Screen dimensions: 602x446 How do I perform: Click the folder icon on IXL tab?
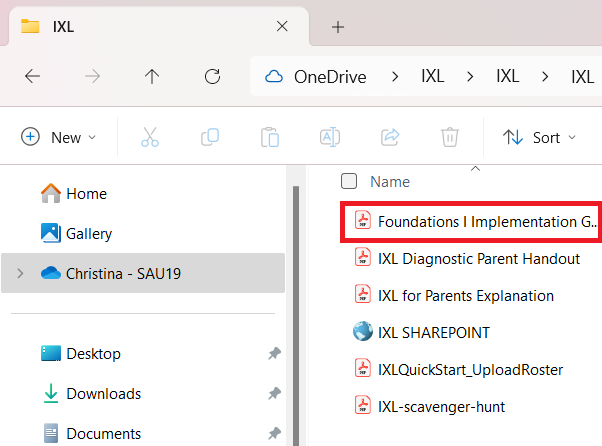[x=30, y=26]
